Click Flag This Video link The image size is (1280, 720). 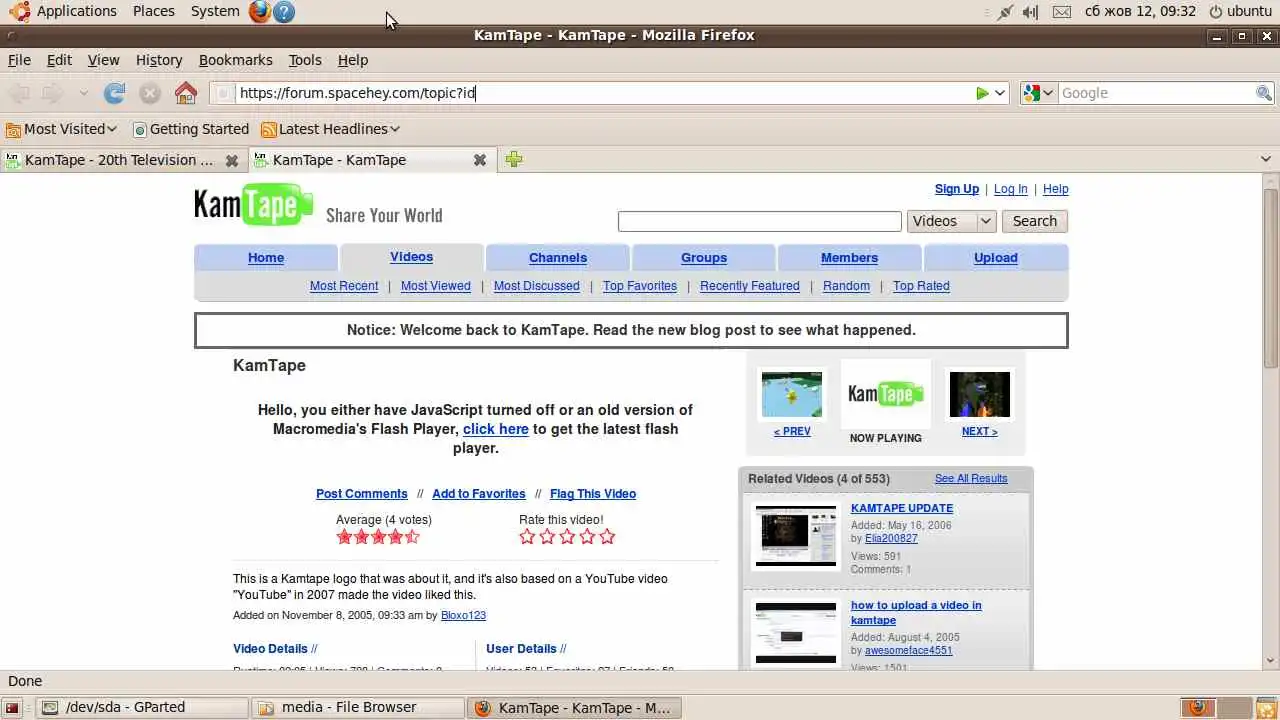coord(593,494)
